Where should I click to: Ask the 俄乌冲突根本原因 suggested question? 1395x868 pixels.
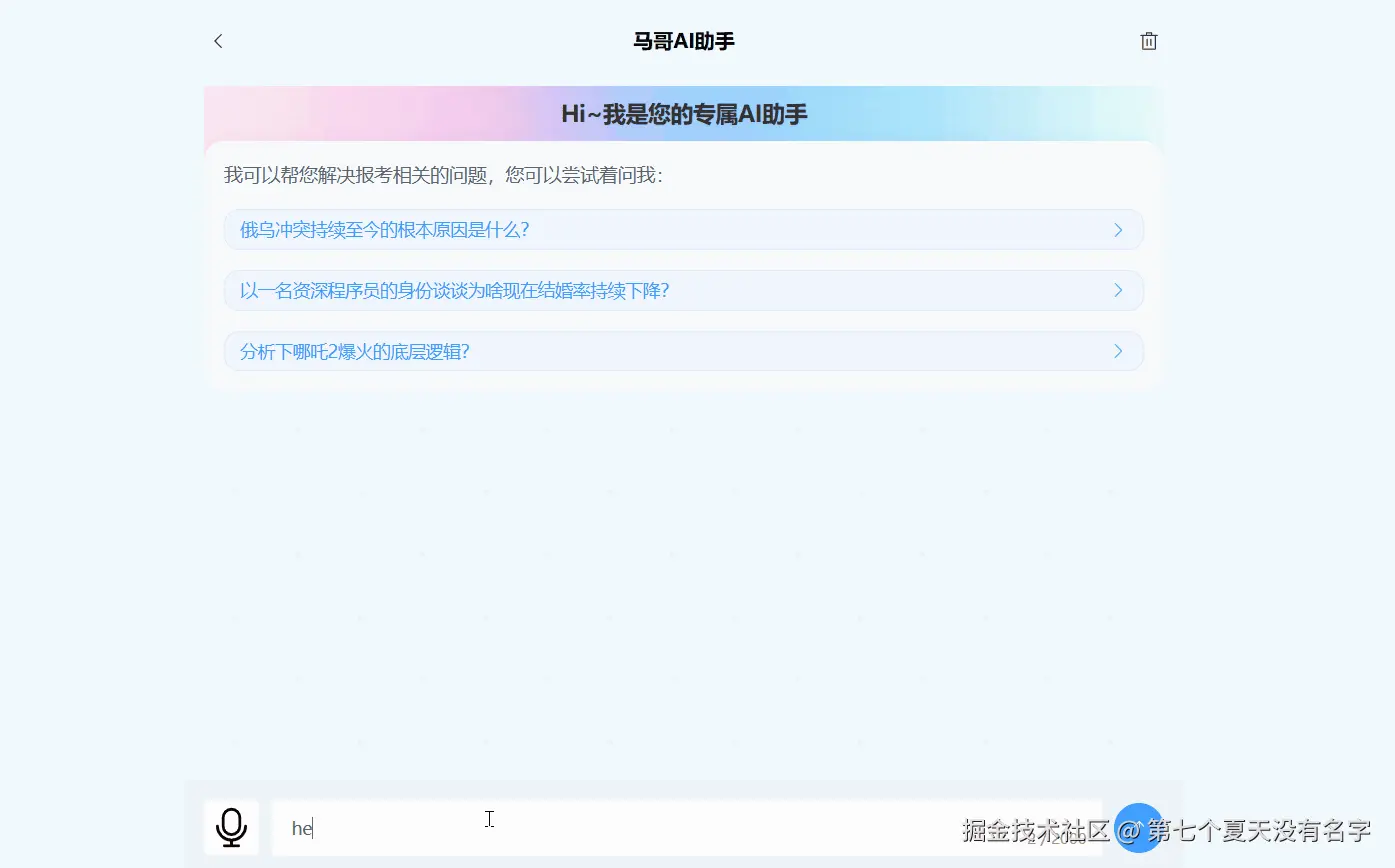pos(600,229)
